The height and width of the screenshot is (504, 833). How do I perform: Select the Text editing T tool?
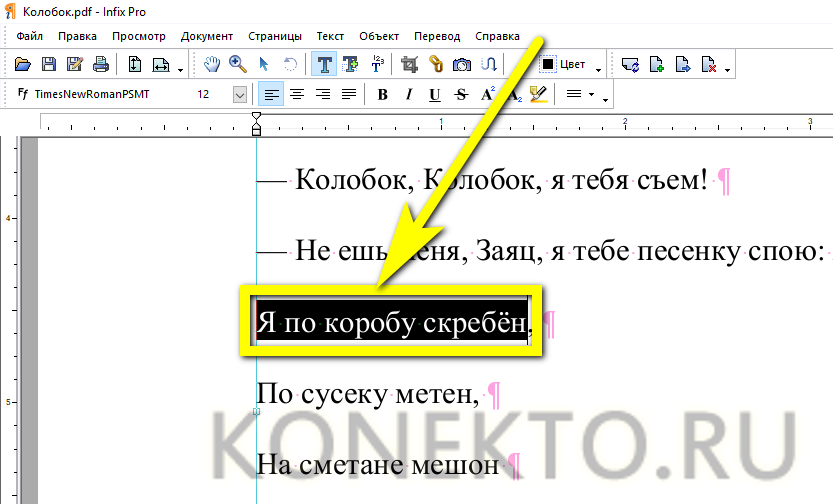pyautogui.click(x=324, y=65)
